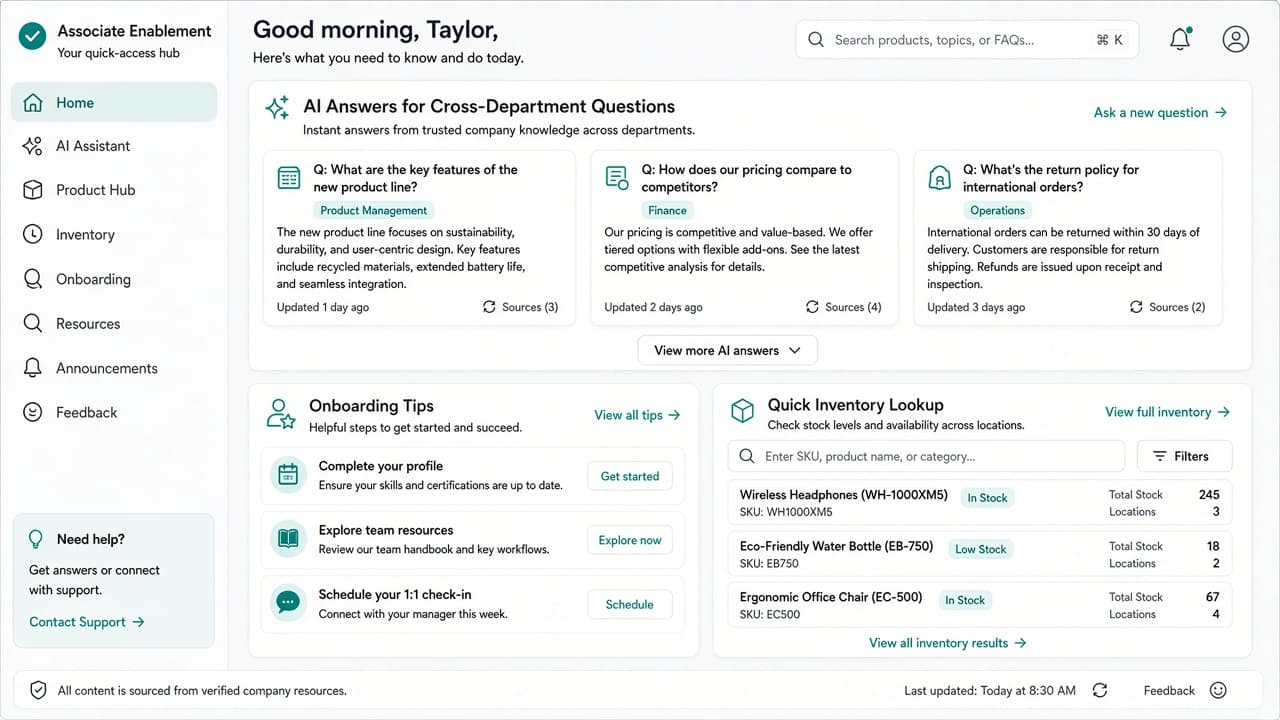
Task: Focus the Enter SKU inventory search field
Action: 926,456
